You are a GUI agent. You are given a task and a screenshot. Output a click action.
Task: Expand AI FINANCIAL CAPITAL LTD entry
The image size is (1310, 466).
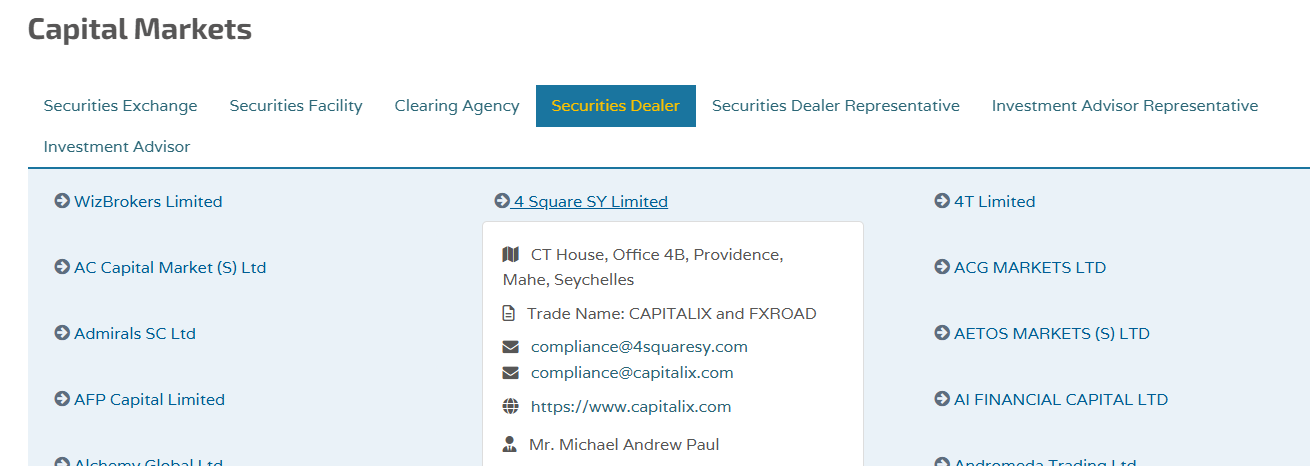click(x=1060, y=400)
